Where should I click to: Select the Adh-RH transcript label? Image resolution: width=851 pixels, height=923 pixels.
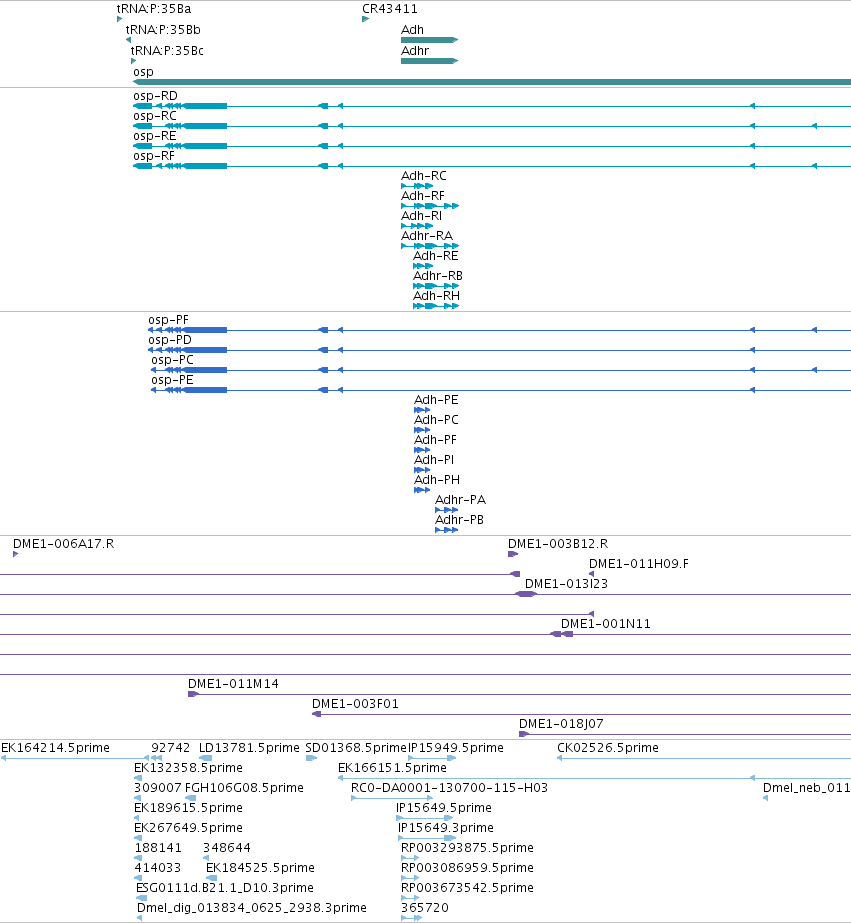(436, 296)
